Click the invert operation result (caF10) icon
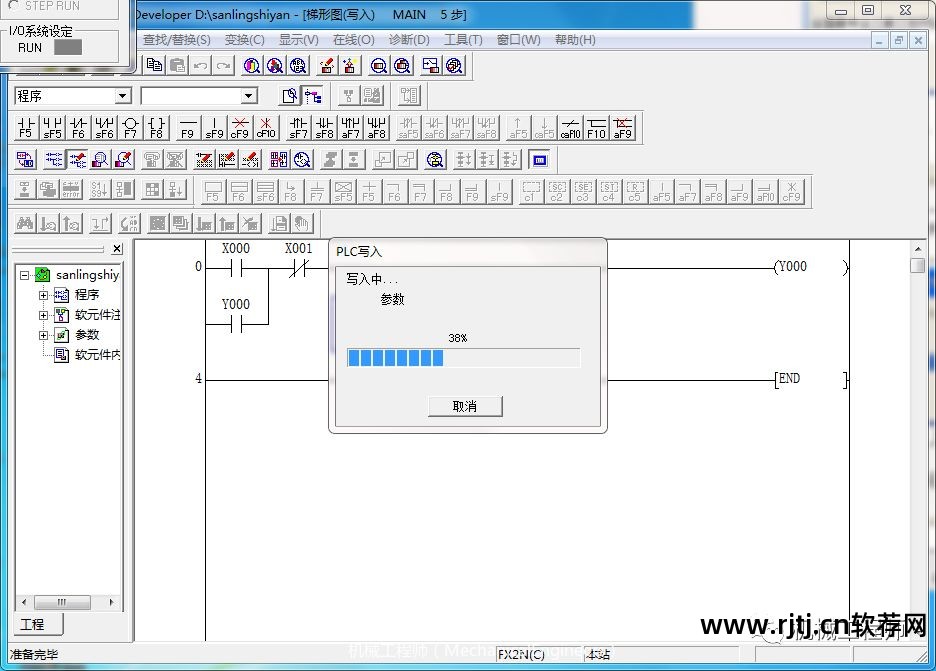This screenshot has width=936, height=671. point(570,128)
